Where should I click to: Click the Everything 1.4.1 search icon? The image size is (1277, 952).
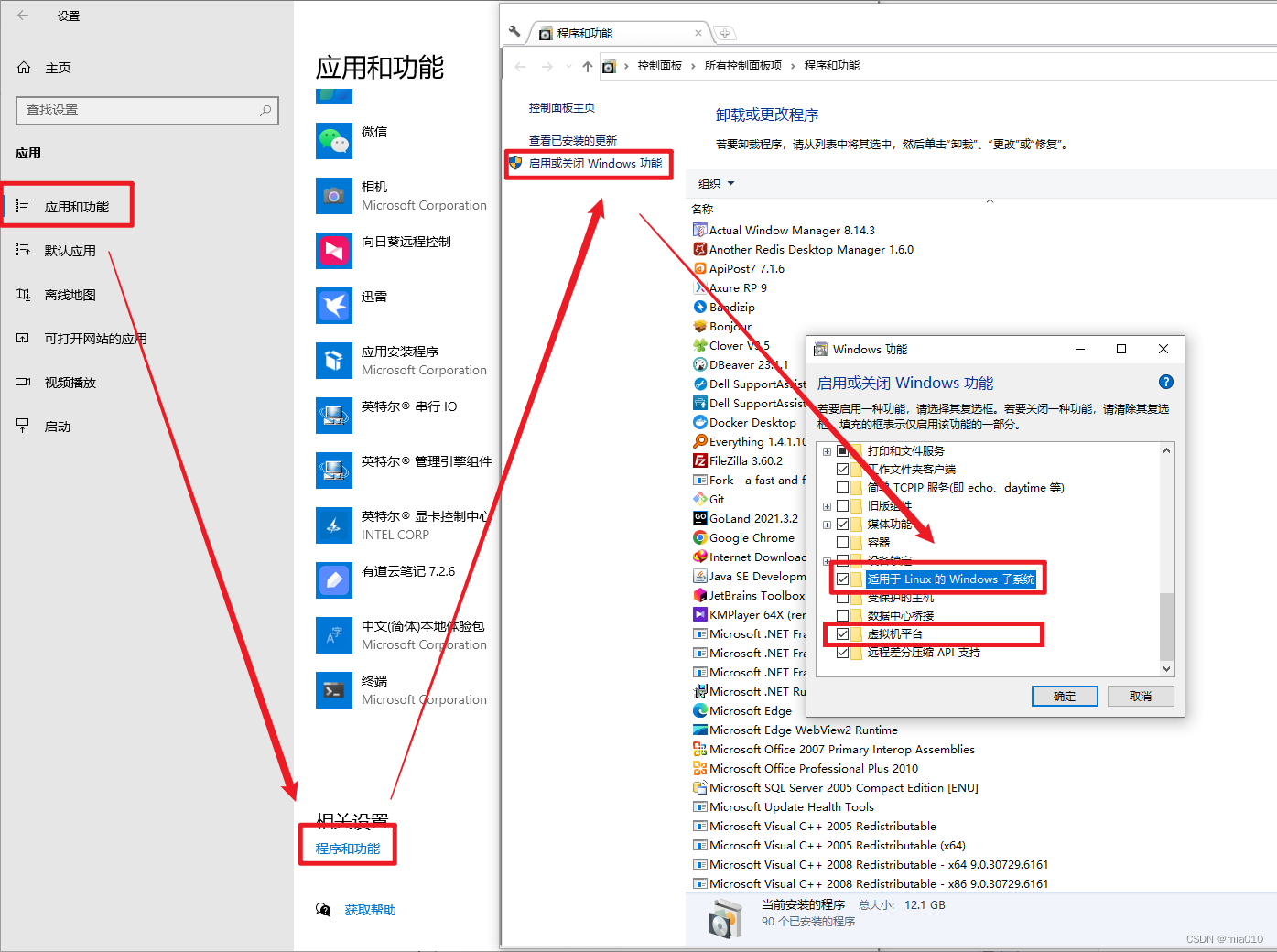(700, 441)
